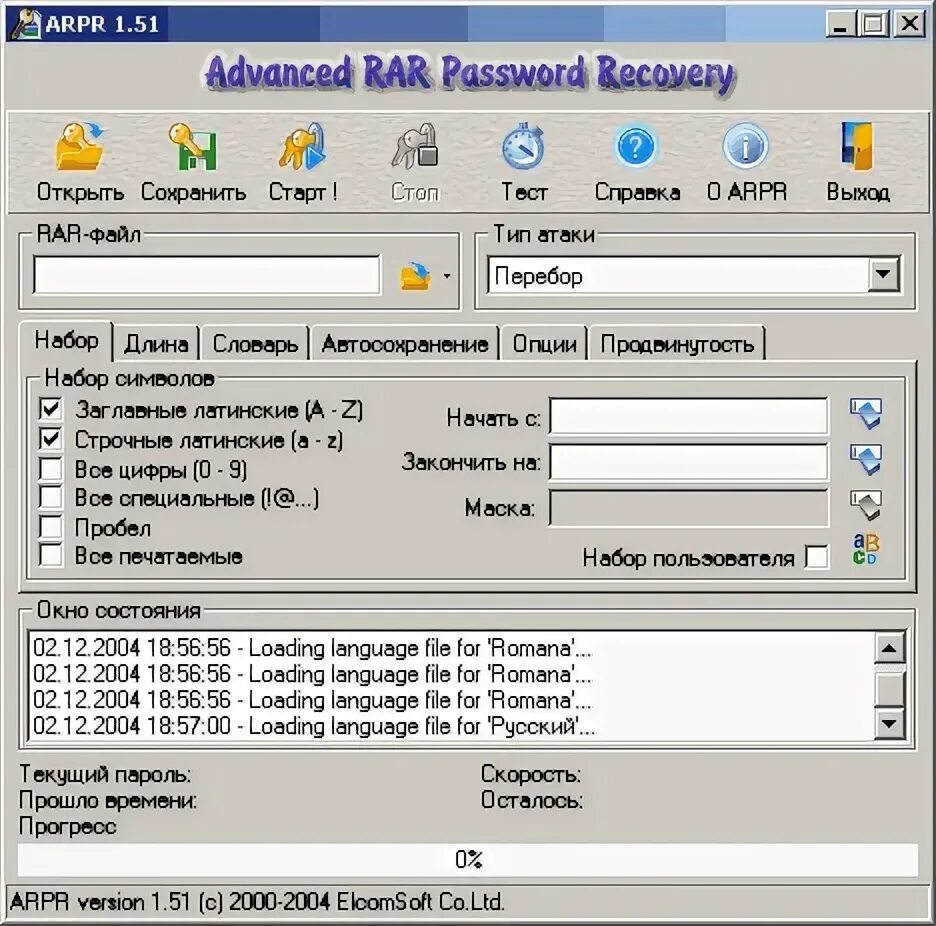Select the log line loading 'Русский' language
This screenshot has height=926, width=936.
click(314, 726)
